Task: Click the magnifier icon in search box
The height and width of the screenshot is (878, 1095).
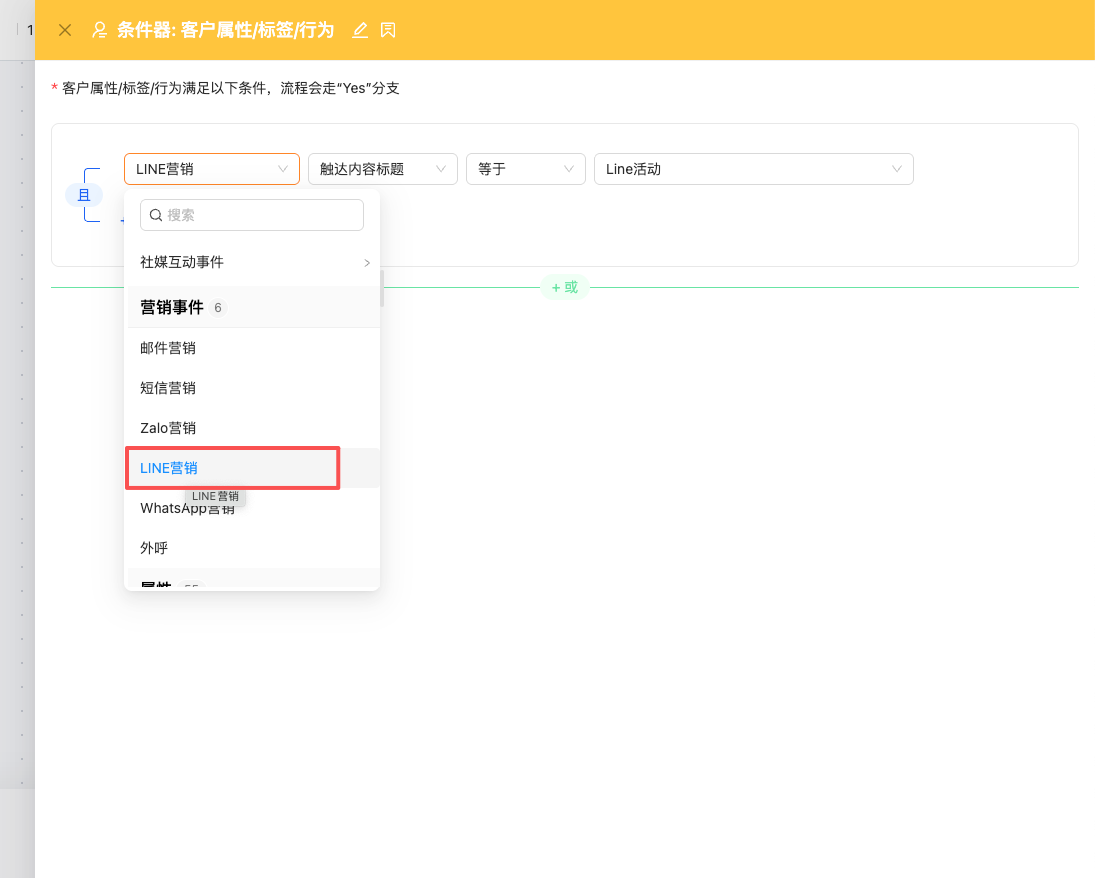Action: click(x=156, y=215)
